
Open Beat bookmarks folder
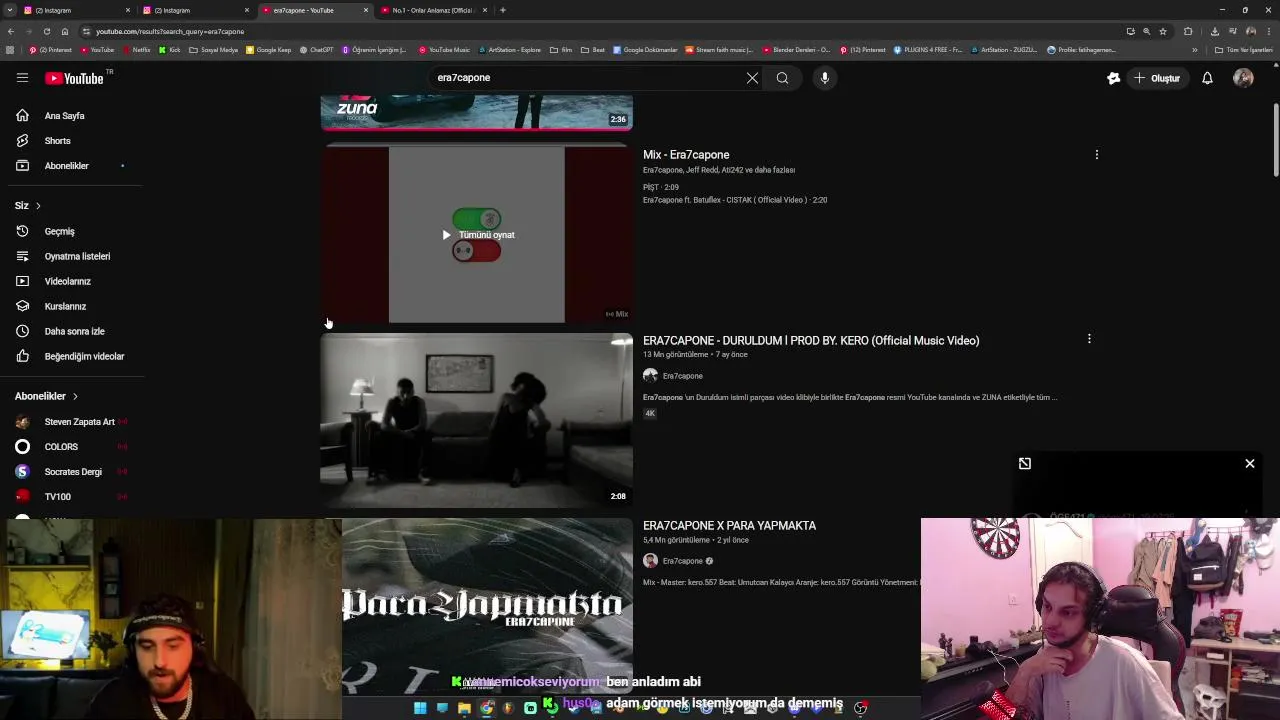coord(593,50)
